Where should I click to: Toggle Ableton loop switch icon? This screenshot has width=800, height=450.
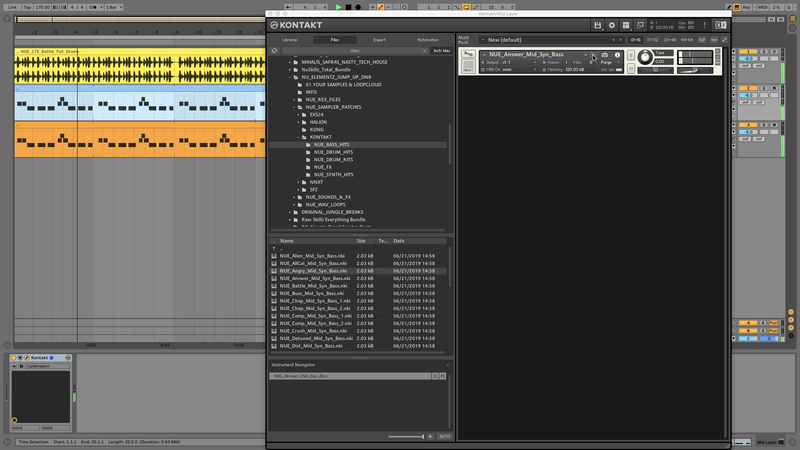(x=466, y=7)
